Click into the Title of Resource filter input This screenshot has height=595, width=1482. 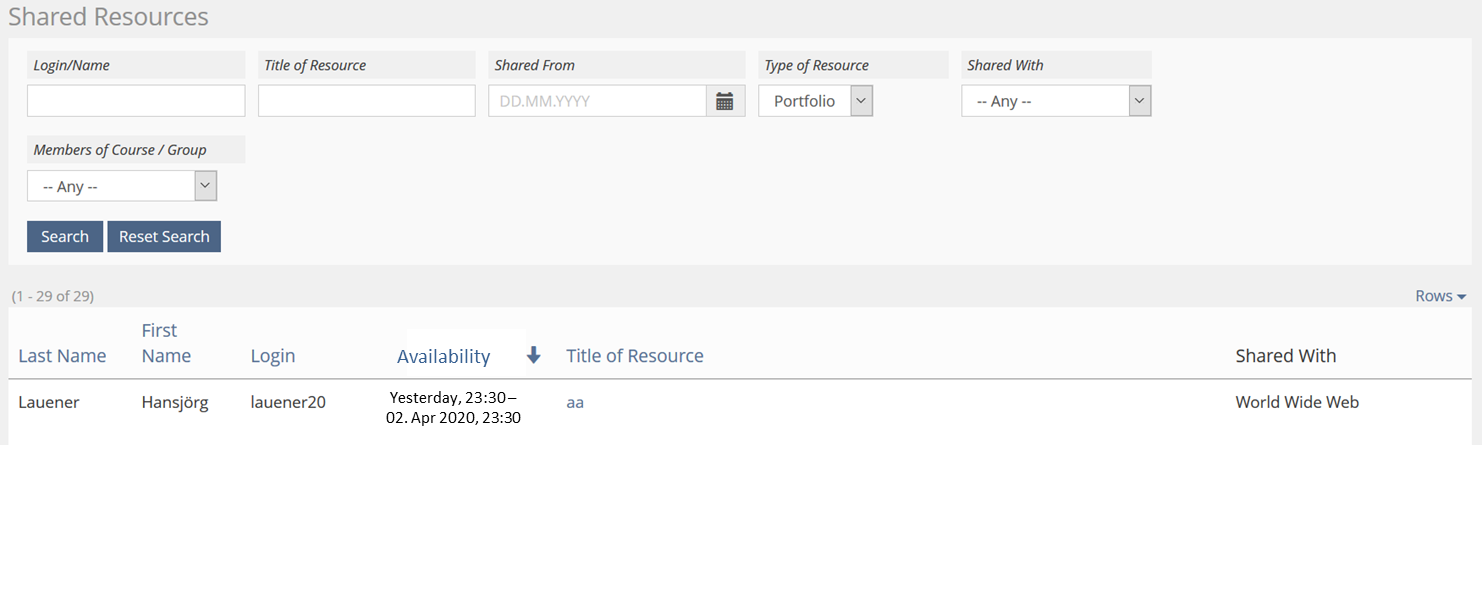366,101
